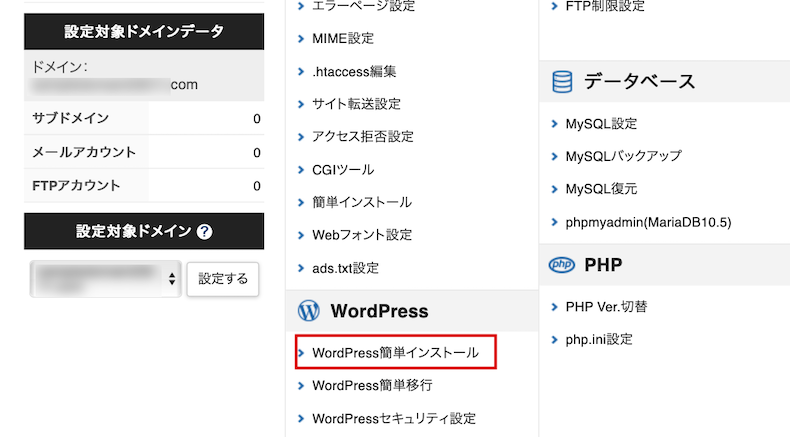Click the arrow icon before MySQLバックアップ
This screenshot has width=790, height=437.
coord(555,156)
